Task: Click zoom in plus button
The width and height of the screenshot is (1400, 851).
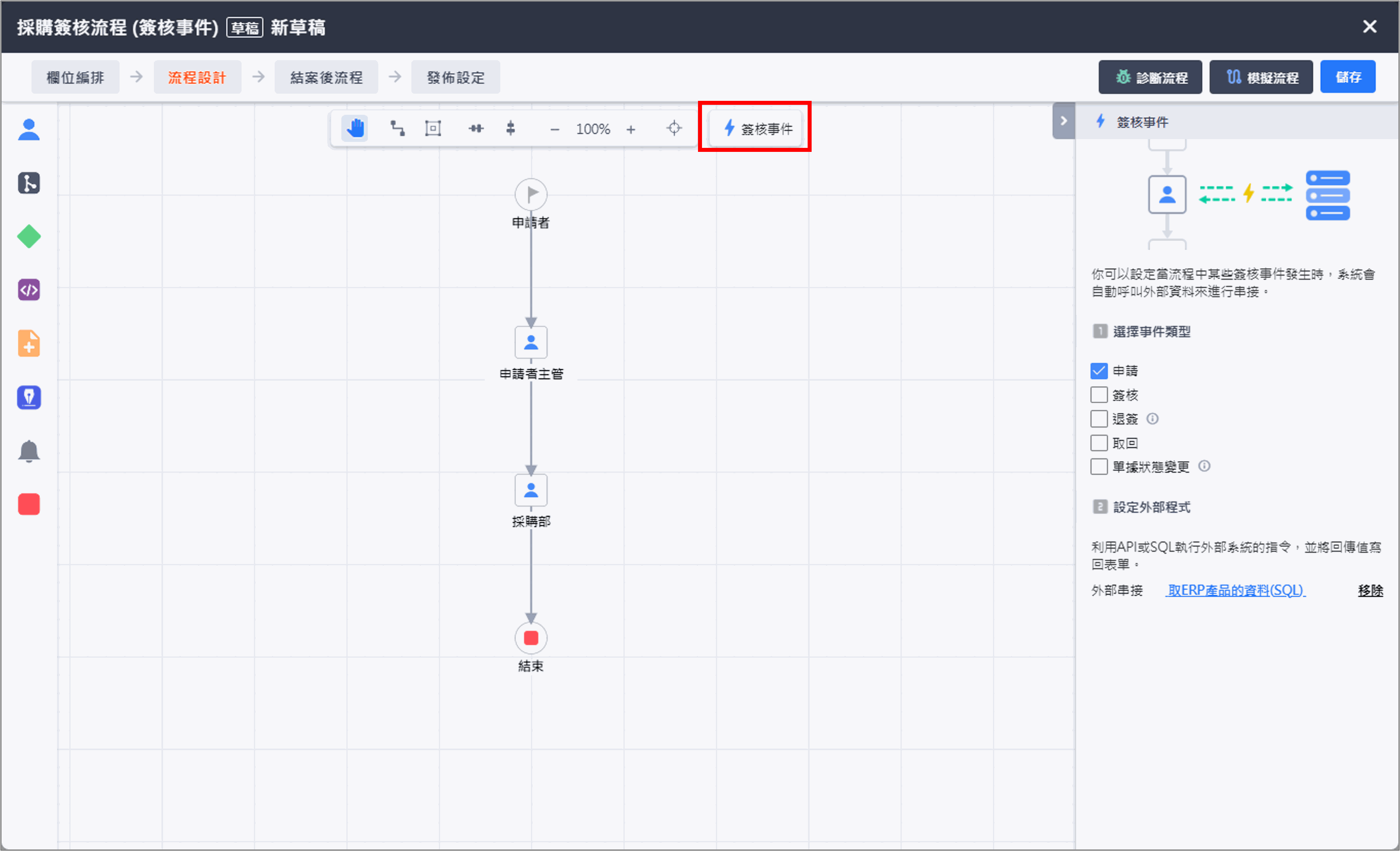Action: [x=631, y=130]
